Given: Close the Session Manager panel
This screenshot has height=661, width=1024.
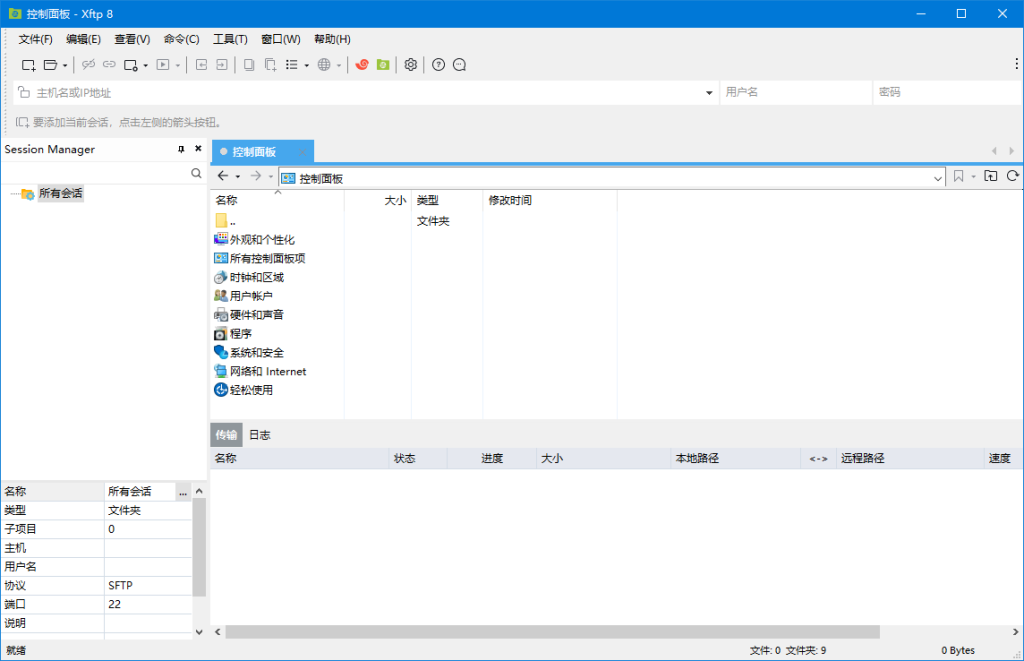Looking at the screenshot, I should click(198, 149).
